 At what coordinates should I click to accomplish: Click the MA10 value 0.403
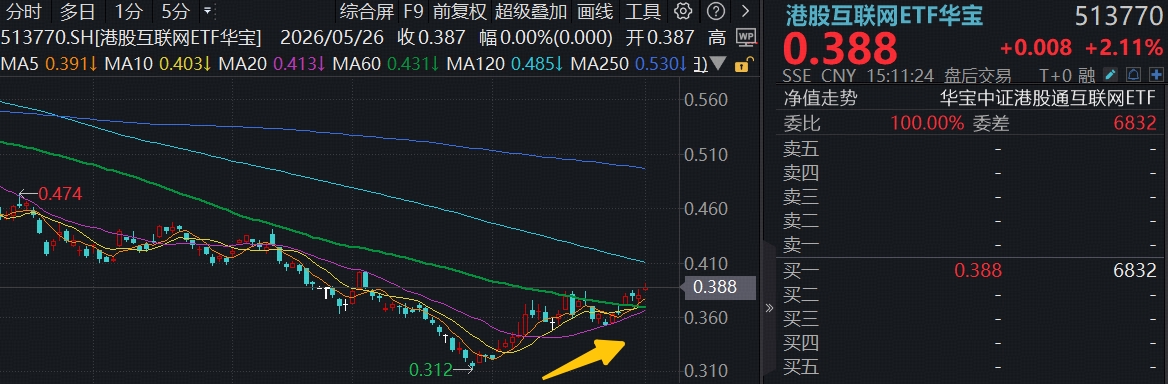coord(182,65)
